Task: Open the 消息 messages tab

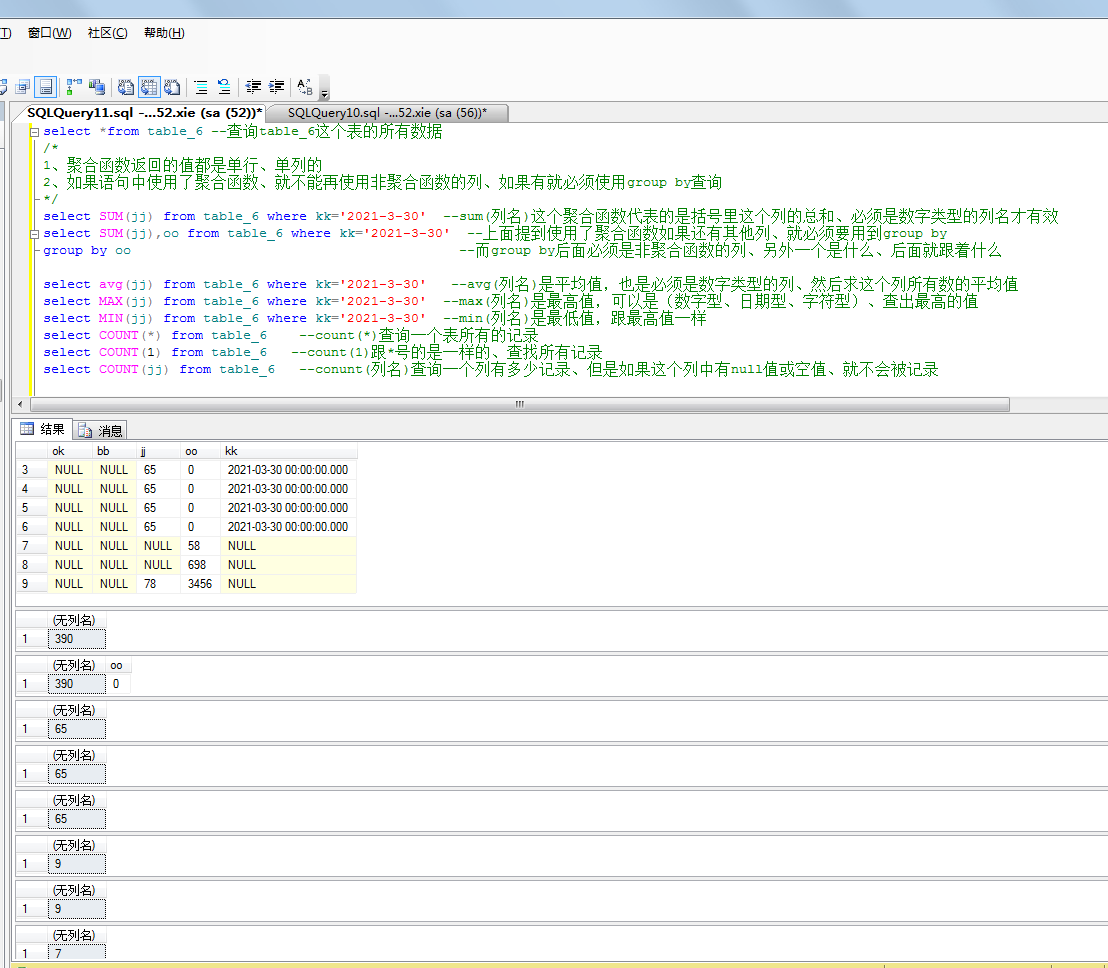Action: coord(100,430)
